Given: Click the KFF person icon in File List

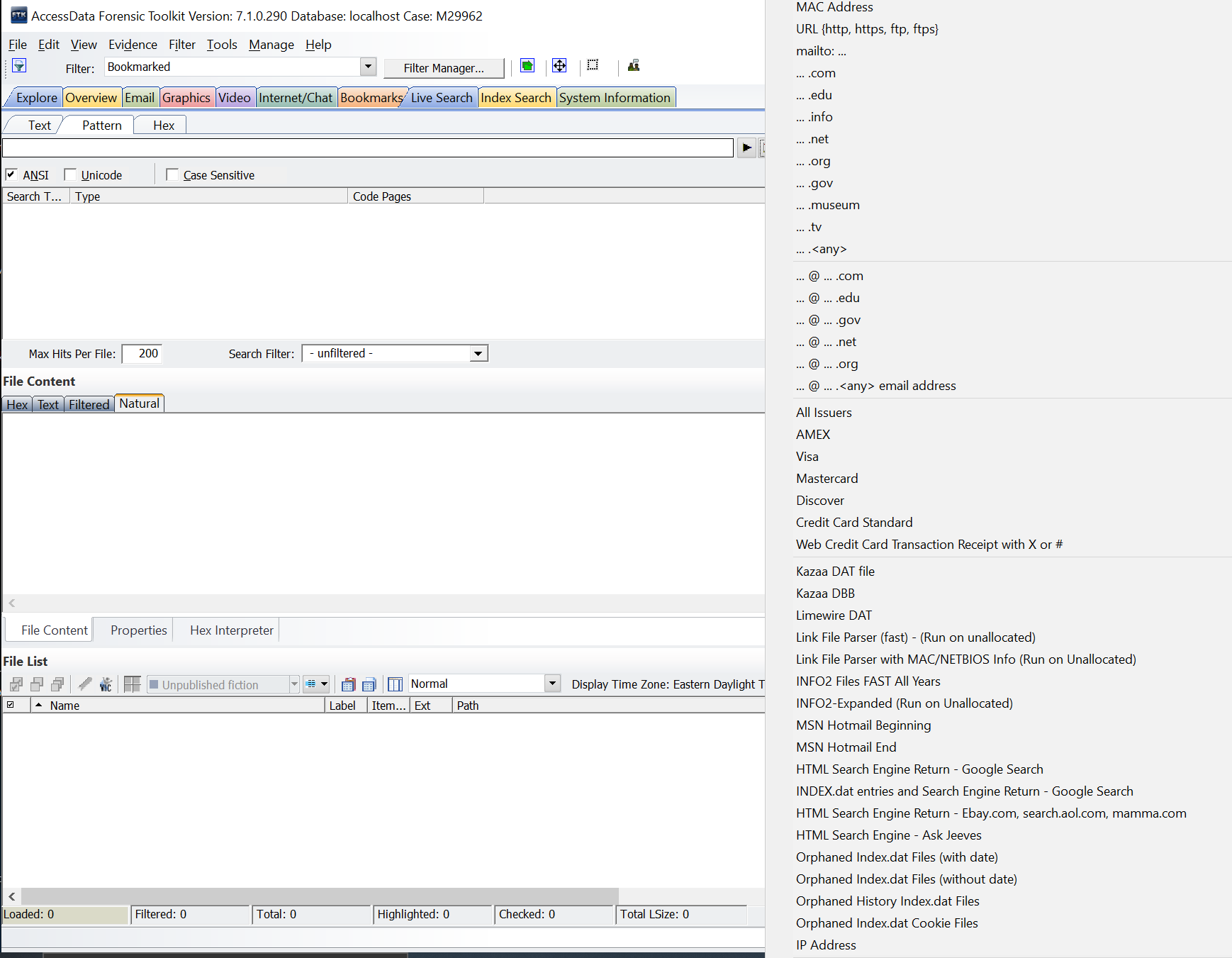Looking at the screenshot, I should (x=106, y=684).
